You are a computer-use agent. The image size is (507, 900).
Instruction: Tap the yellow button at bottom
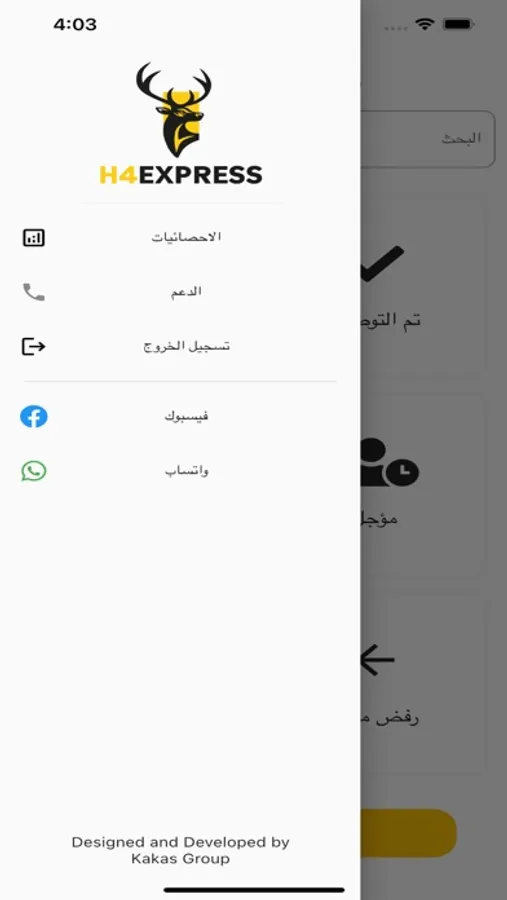[408, 833]
